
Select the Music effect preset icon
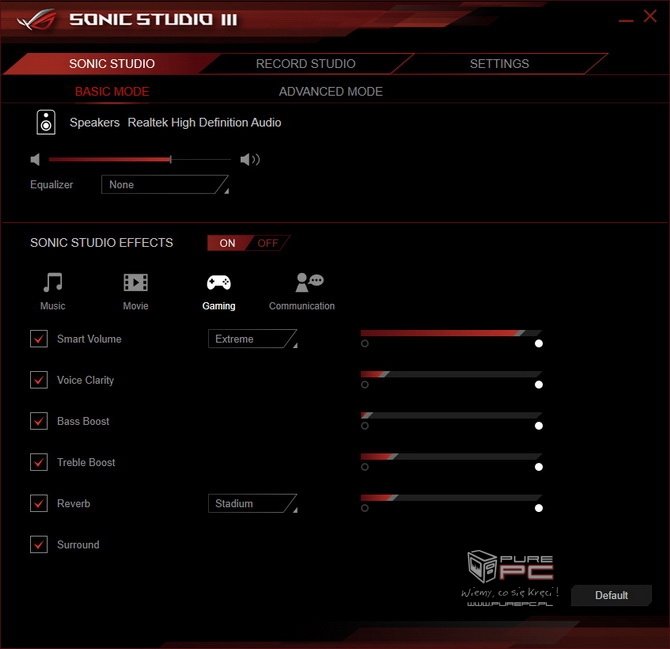pos(53,282)
